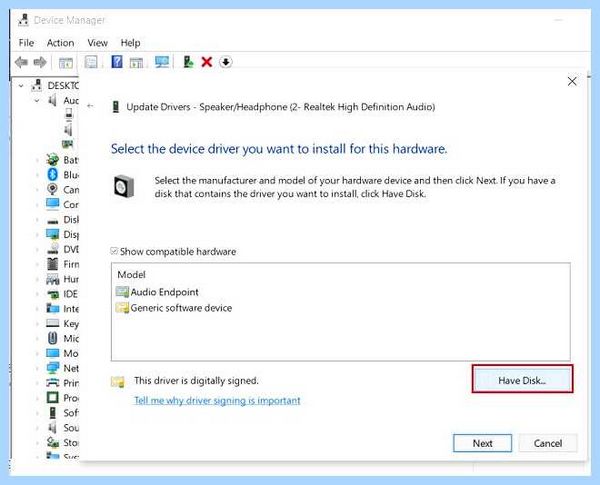This screenshot has height=485, width=600.
Task: Open 'Tell me why driver signing is important' link
Action: coord(217,400)
